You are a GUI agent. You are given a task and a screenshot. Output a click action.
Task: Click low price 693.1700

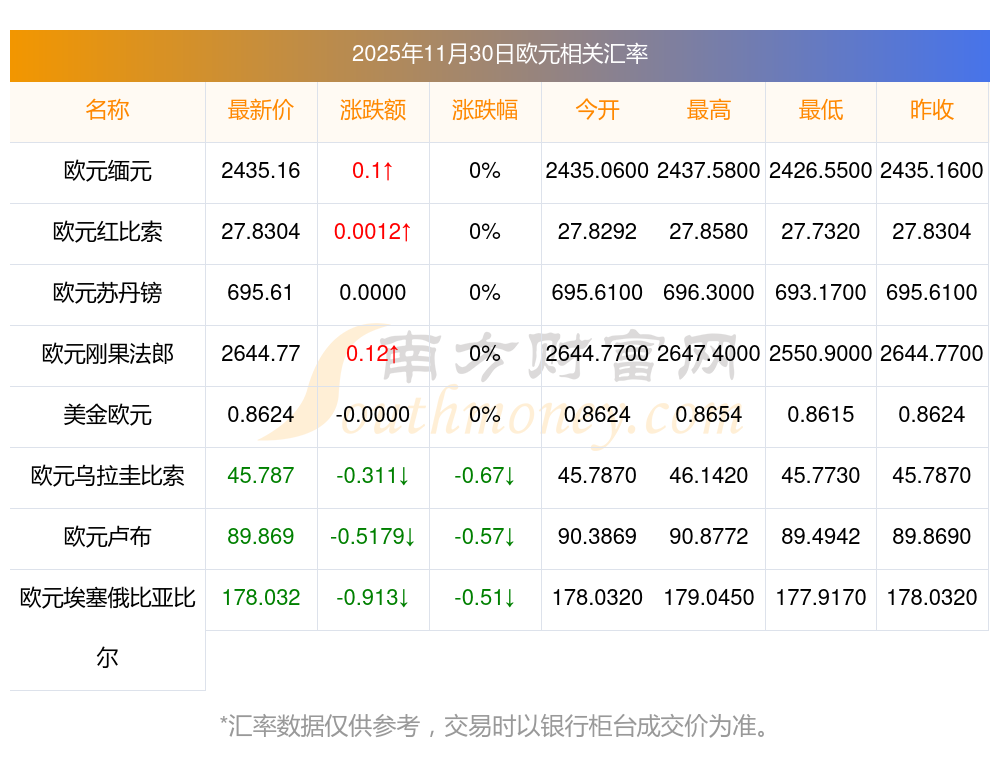point(820,293)
